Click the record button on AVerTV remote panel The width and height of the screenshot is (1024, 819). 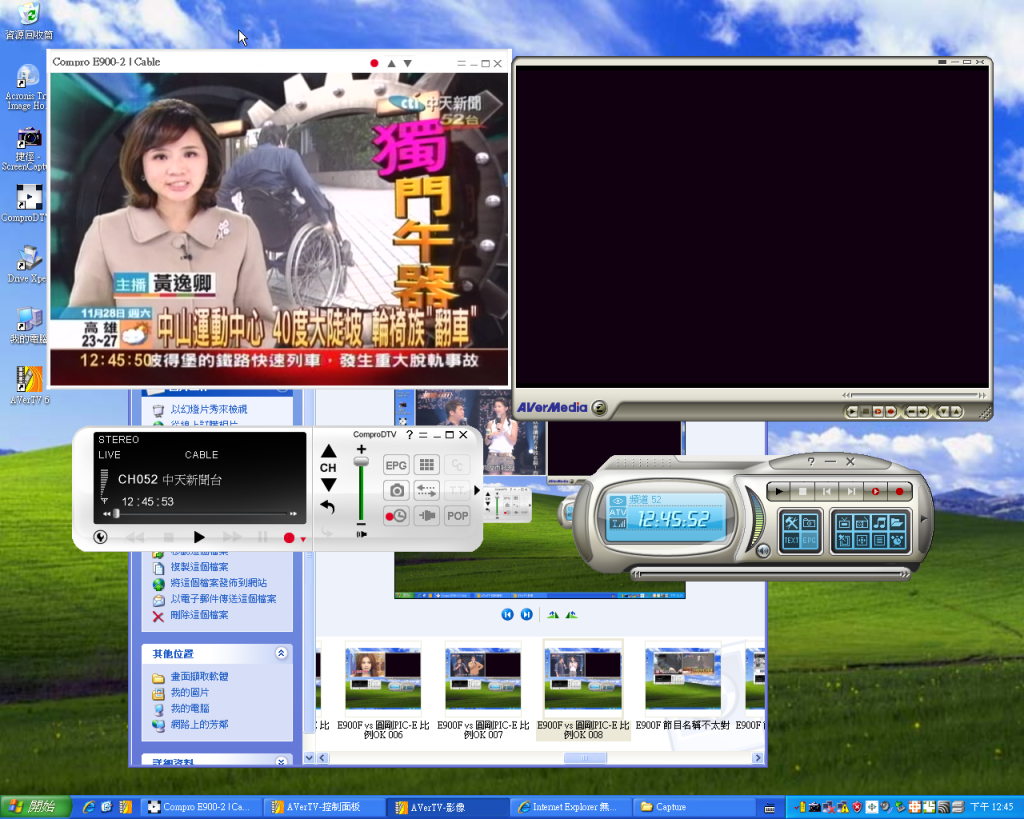[x=899, y=491]
